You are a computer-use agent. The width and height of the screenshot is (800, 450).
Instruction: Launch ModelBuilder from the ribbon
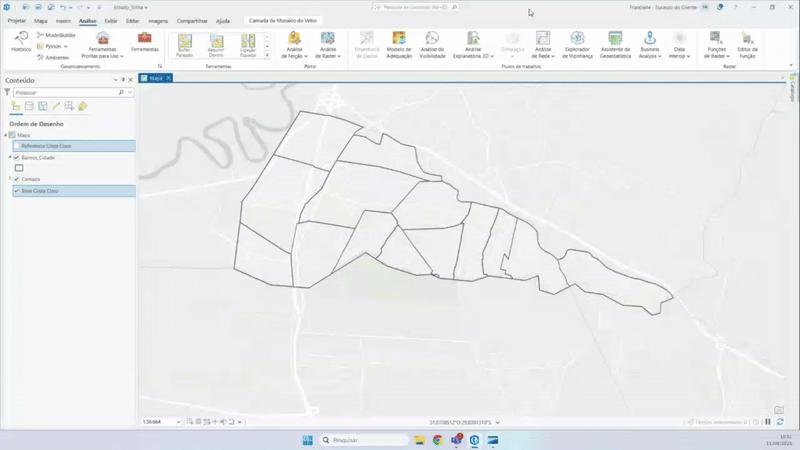pyautogui.click(x=58, y=35)
